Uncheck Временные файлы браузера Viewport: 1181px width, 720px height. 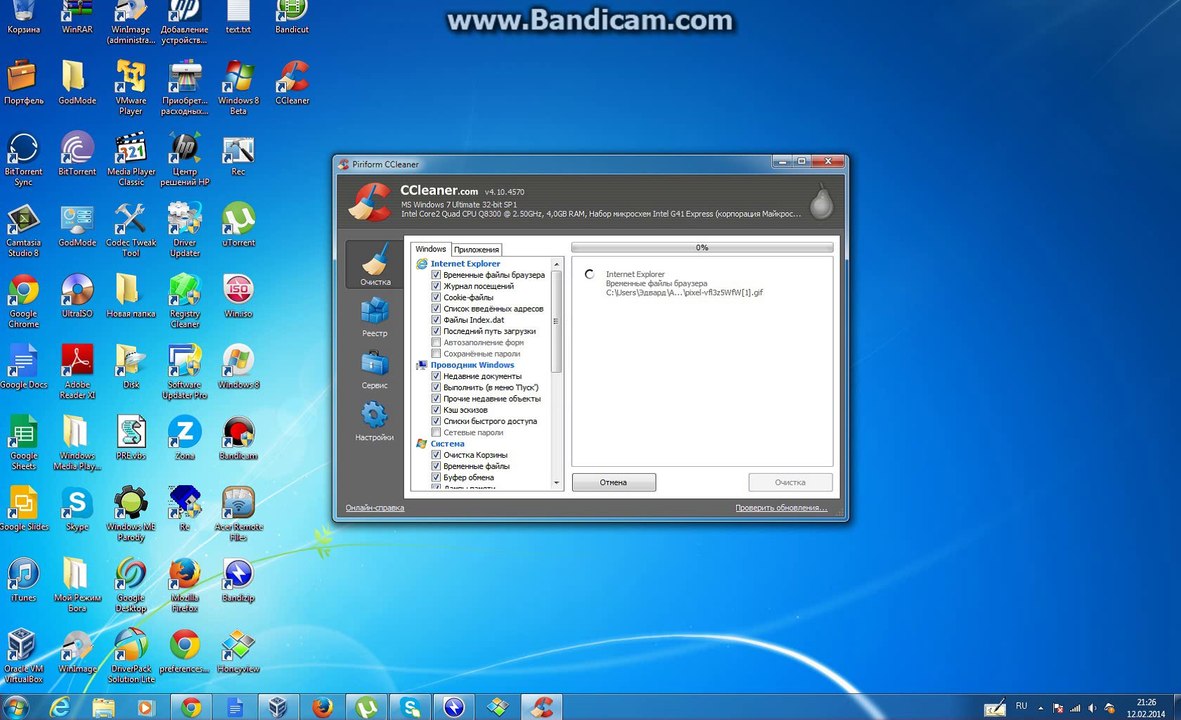[x=436, y=275]
